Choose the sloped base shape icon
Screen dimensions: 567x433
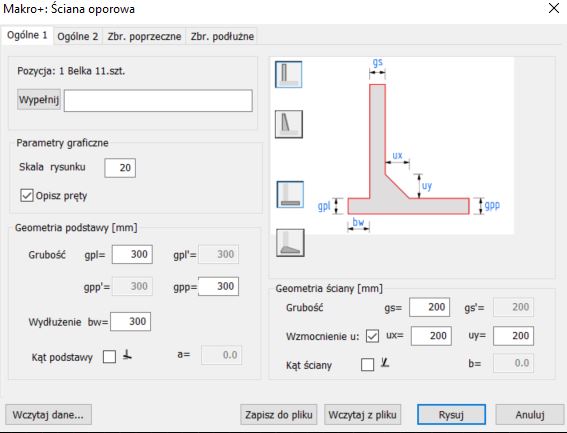click(x=290, y=242)
